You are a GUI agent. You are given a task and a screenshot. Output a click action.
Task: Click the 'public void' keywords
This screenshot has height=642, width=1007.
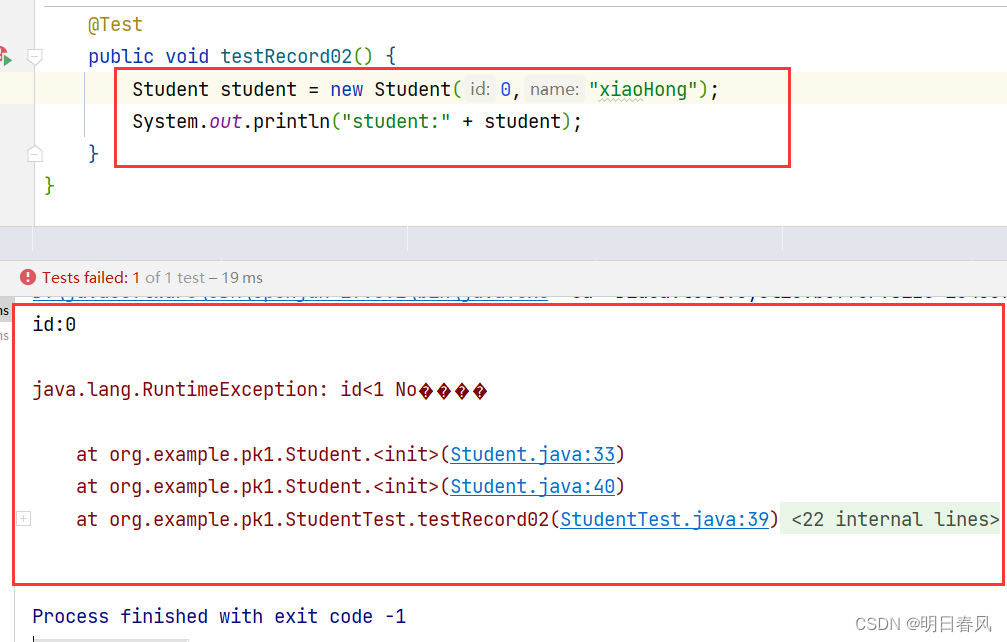coord(148,56)
